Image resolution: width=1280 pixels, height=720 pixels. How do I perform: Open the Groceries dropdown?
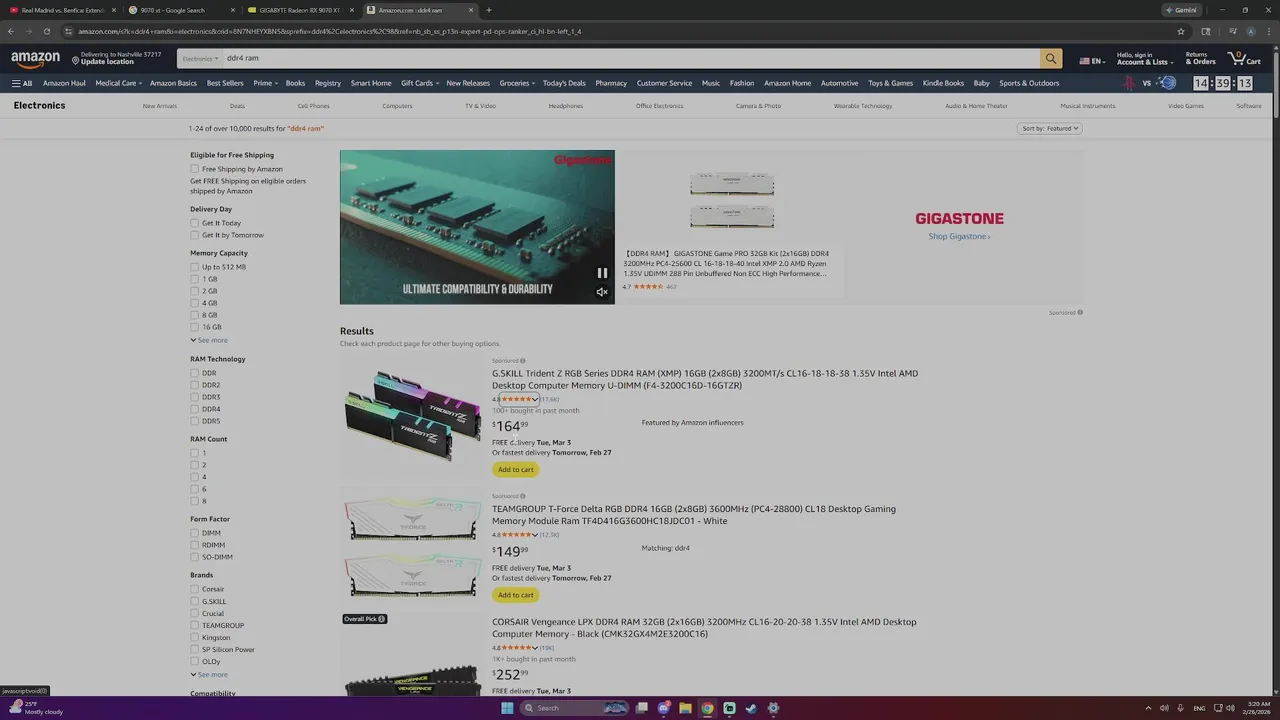517,83
